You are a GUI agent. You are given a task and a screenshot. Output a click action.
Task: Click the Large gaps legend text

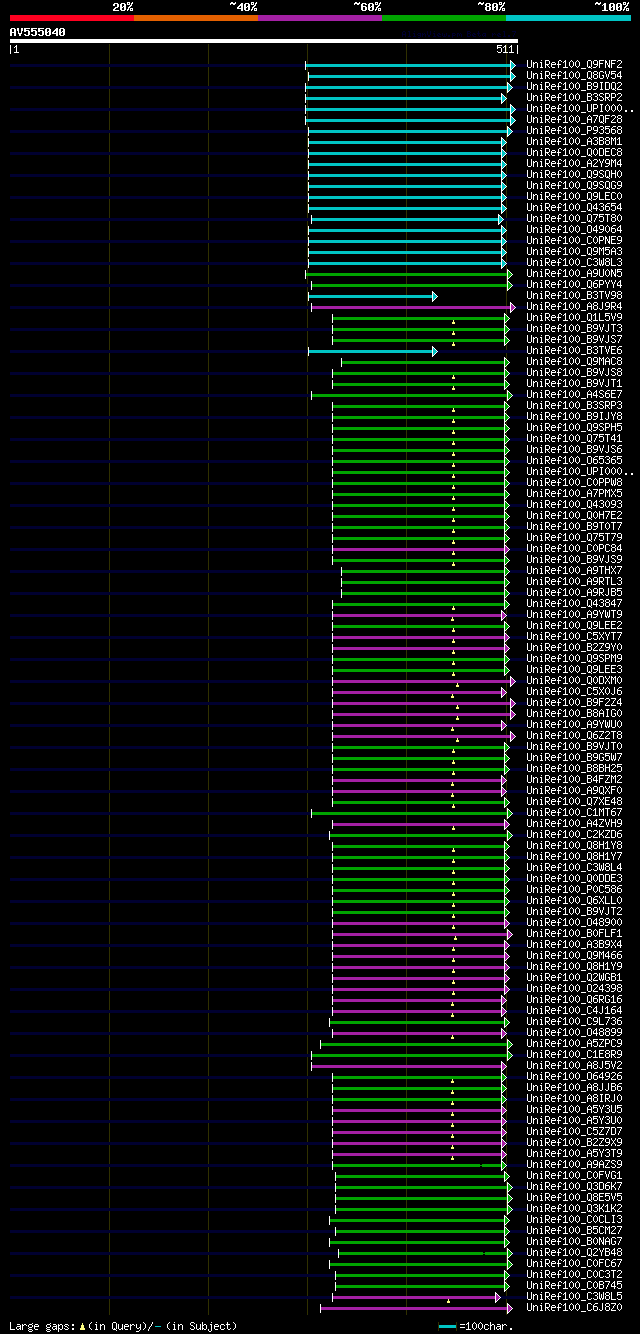click(x=123, y=1326)
